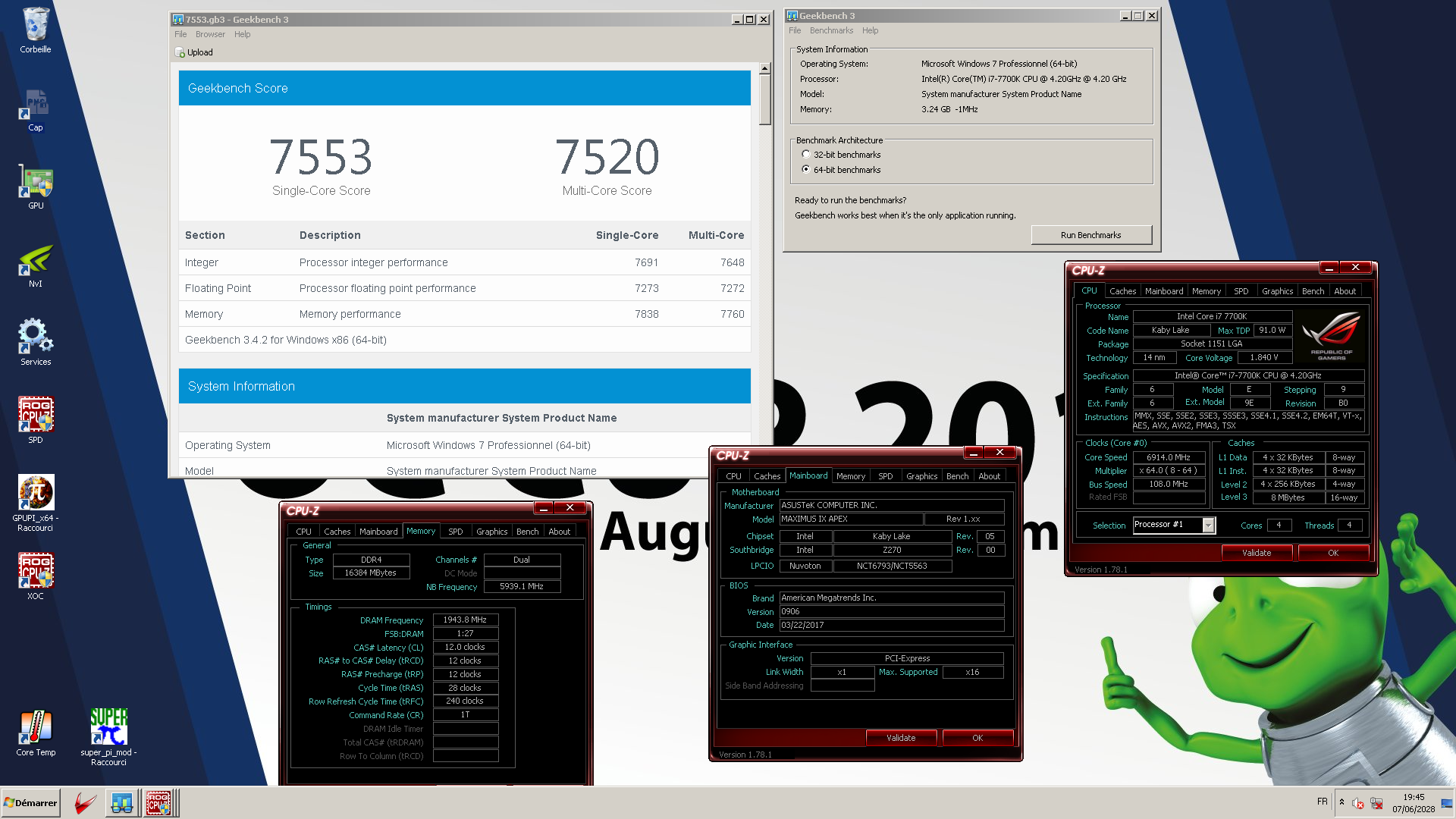
Task: Click the DRAM Frequency 1943.8 MHz field
Action: click(x=465, y=620)
